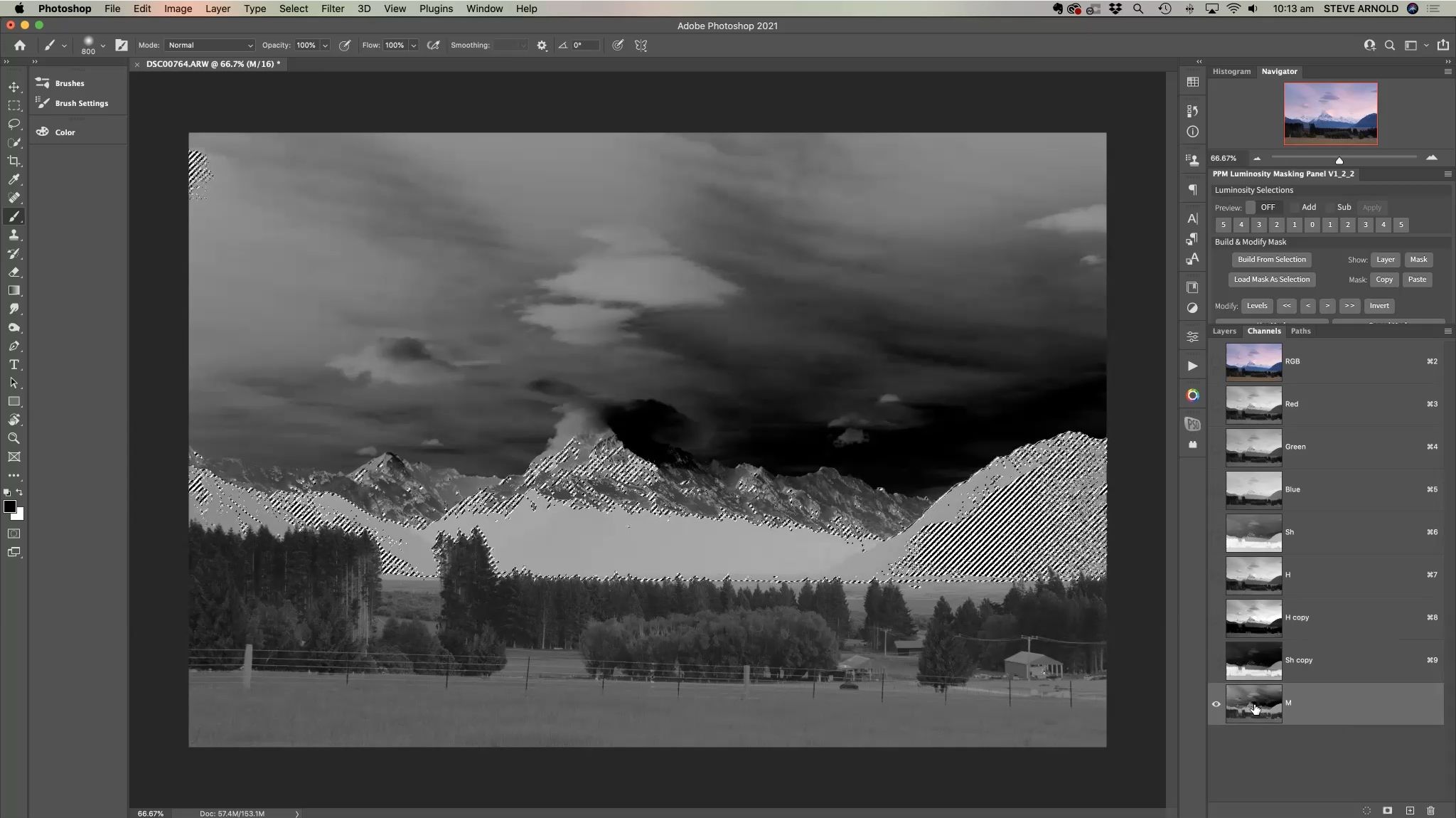Viewport: 1456px width, 818px height.
Task: Click the Build From Selection button
Action: 1271,260
